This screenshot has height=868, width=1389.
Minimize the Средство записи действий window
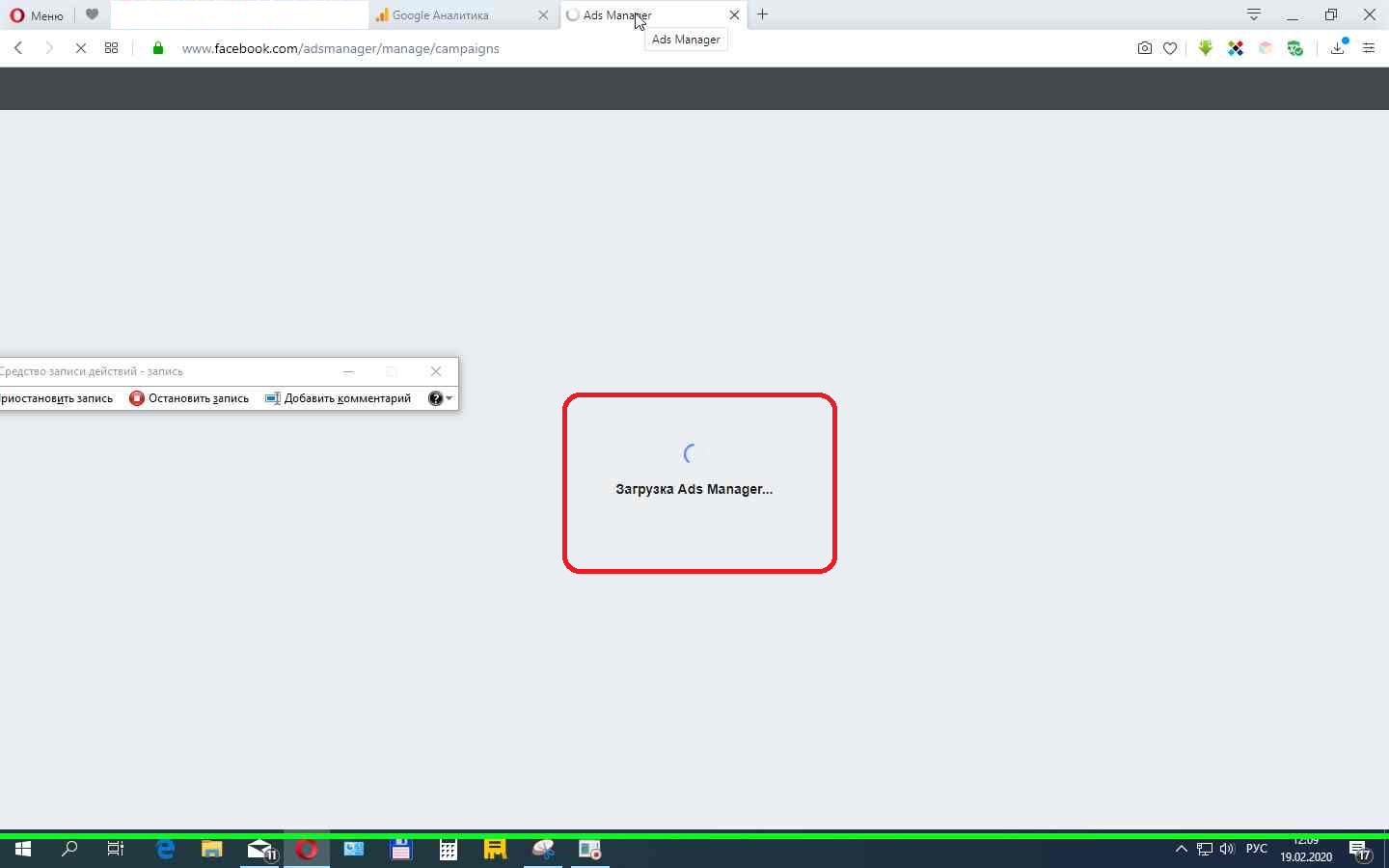(348, 371)
